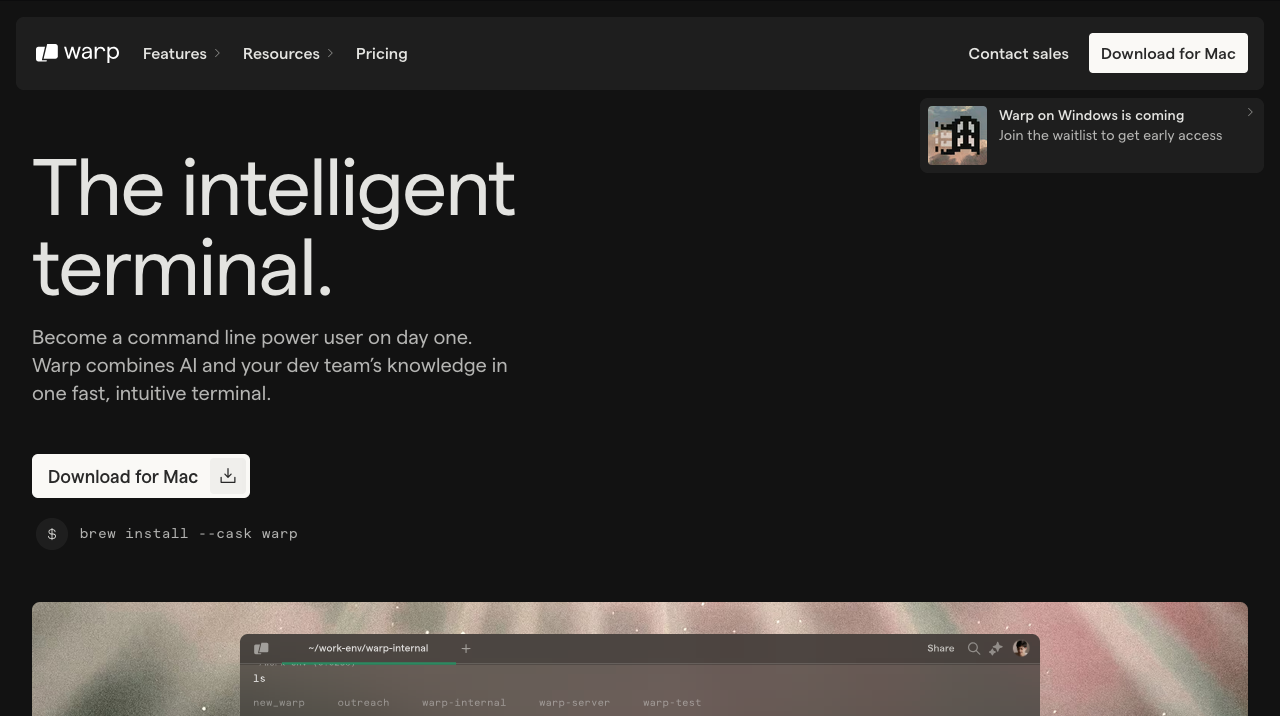Click Contact sales link
Viewport: 1280px width, 716px height.
pyautogui.click(x=1018, y=53)
